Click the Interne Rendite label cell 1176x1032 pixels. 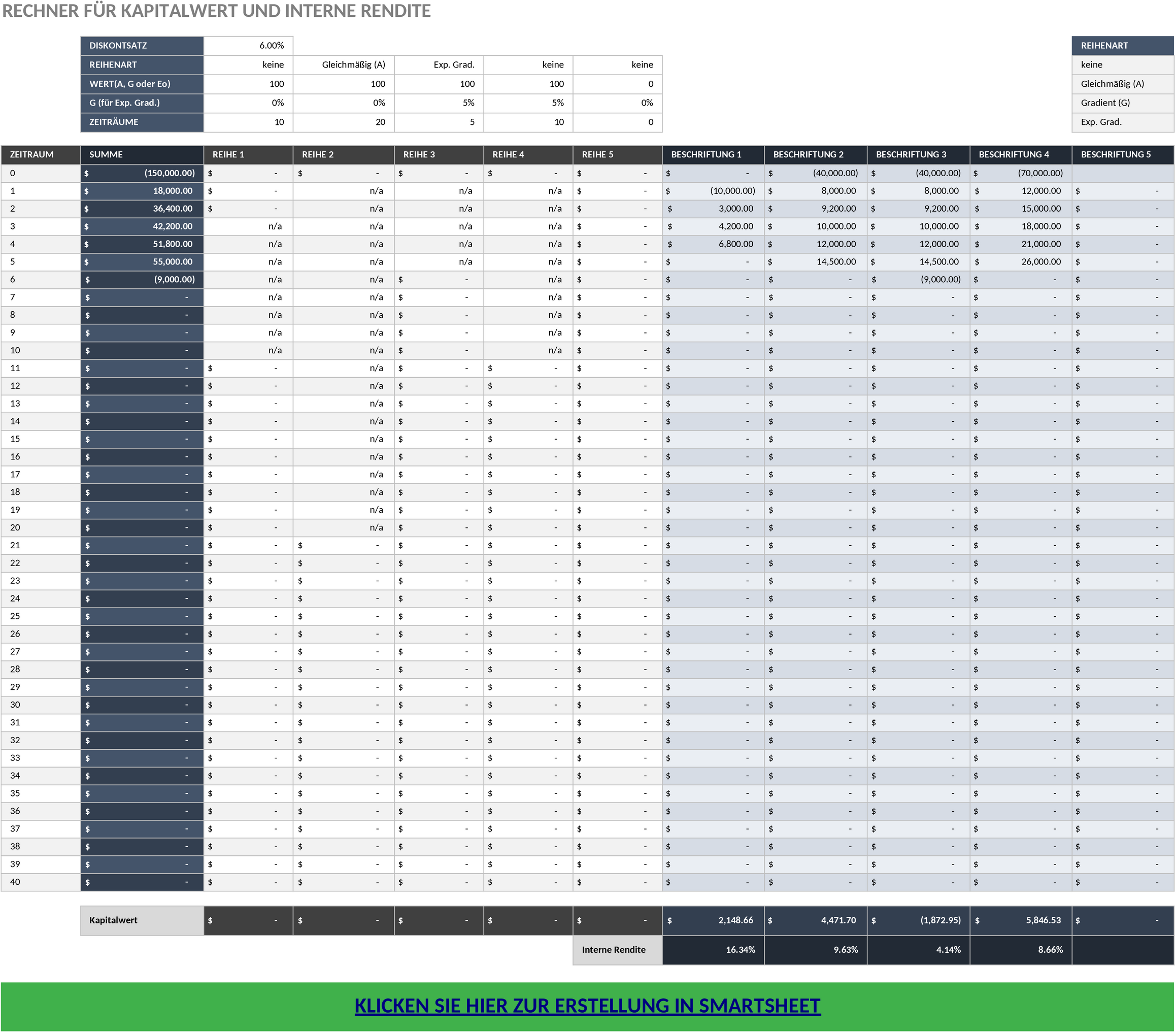617,950
